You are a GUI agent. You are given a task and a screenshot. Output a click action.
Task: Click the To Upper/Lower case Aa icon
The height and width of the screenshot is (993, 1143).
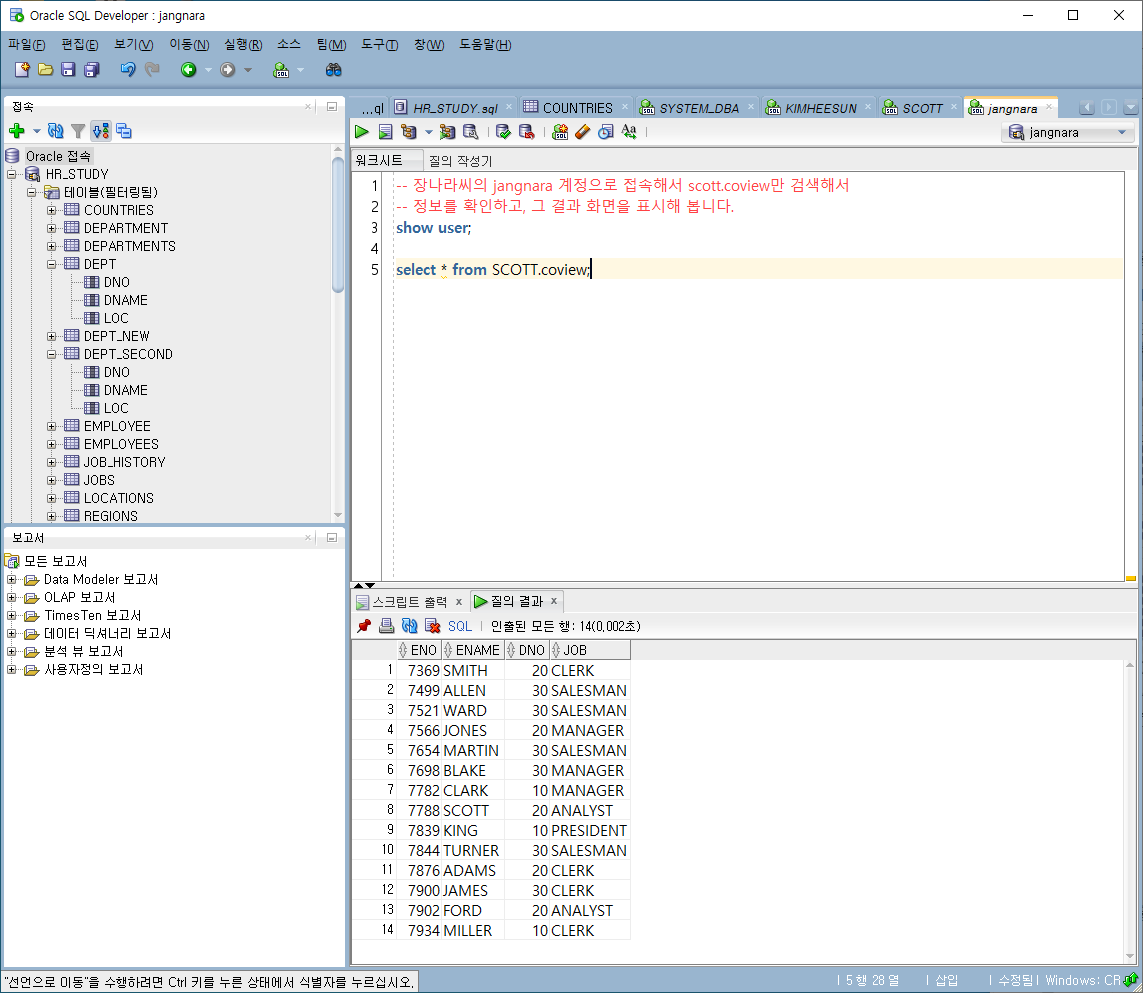[x=629, y=132]
